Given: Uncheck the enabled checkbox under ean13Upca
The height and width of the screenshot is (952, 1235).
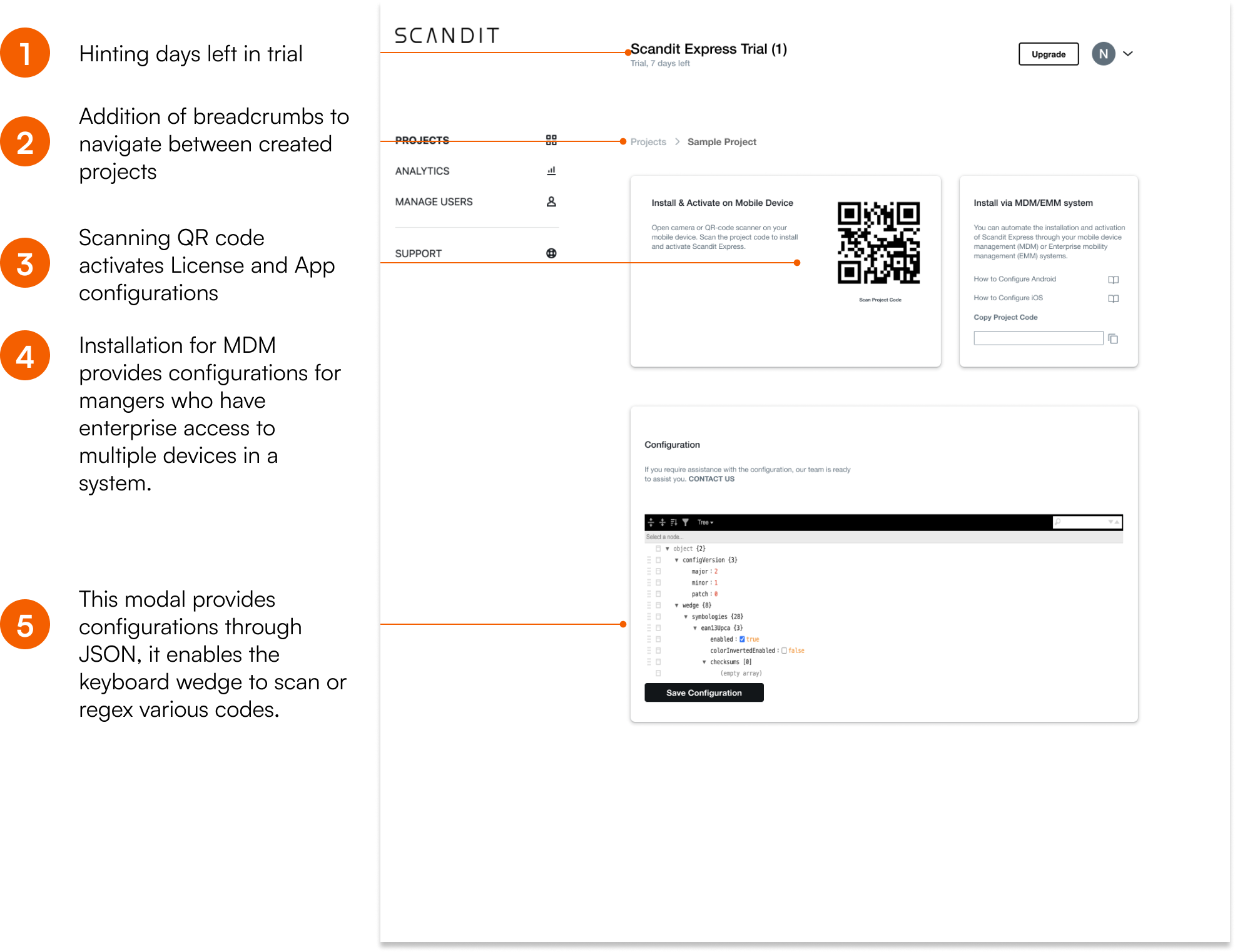Looking at the screenshot, I should pos(742,639).
